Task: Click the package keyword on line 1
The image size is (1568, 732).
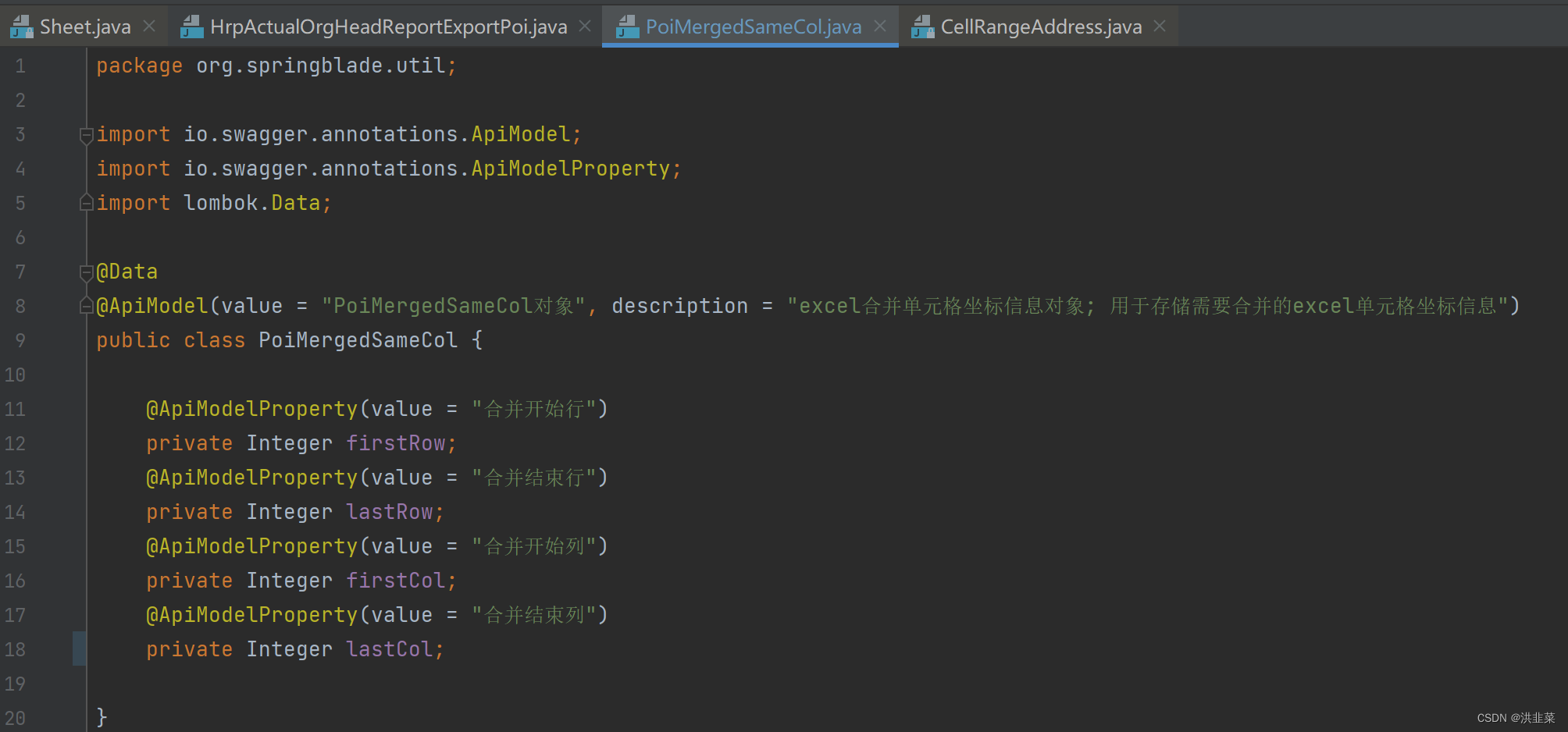Action: click(139, 66)
